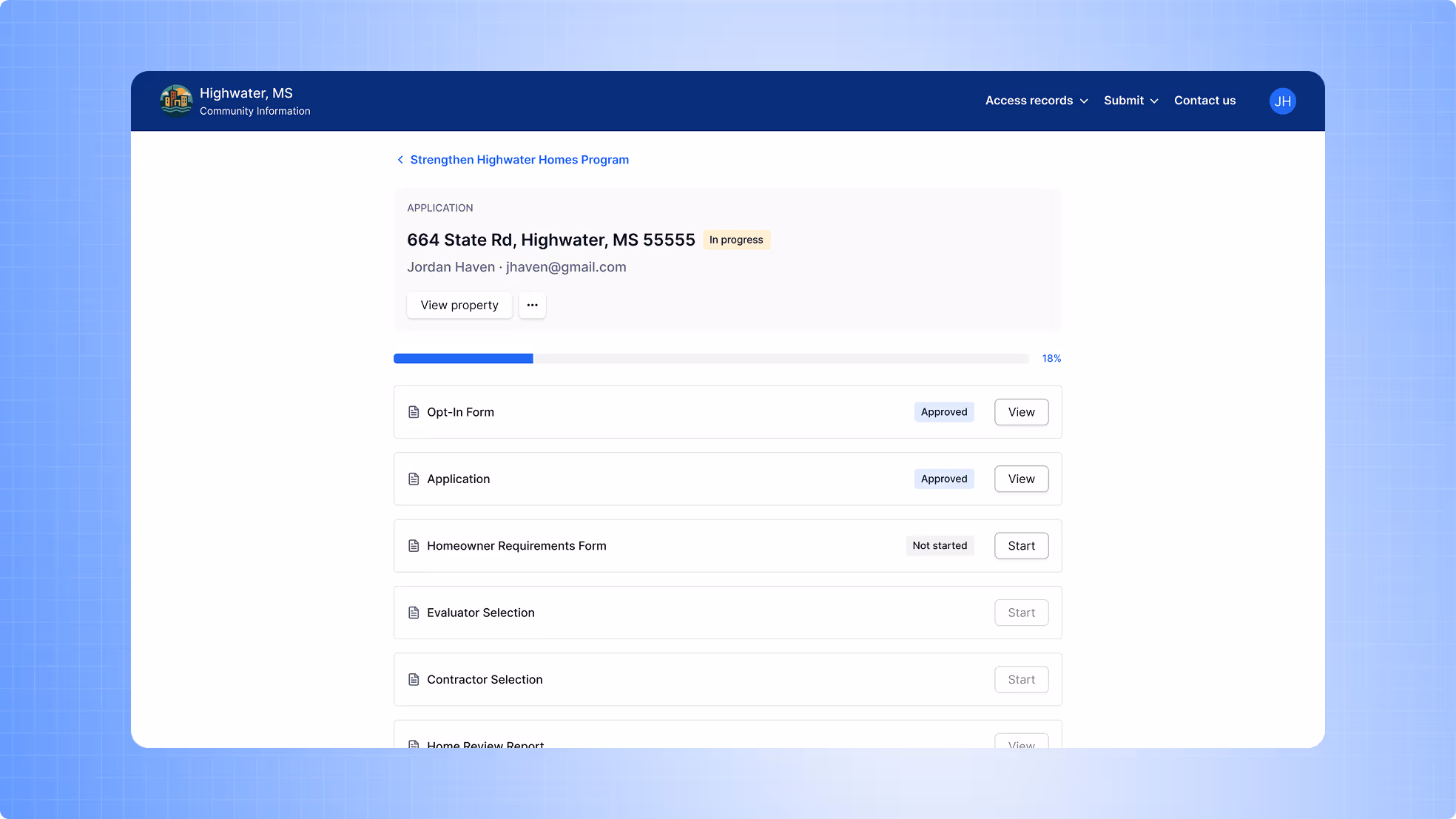1456x819 pixels.
Task: View the approved Application
Action: coord(1021,479)
